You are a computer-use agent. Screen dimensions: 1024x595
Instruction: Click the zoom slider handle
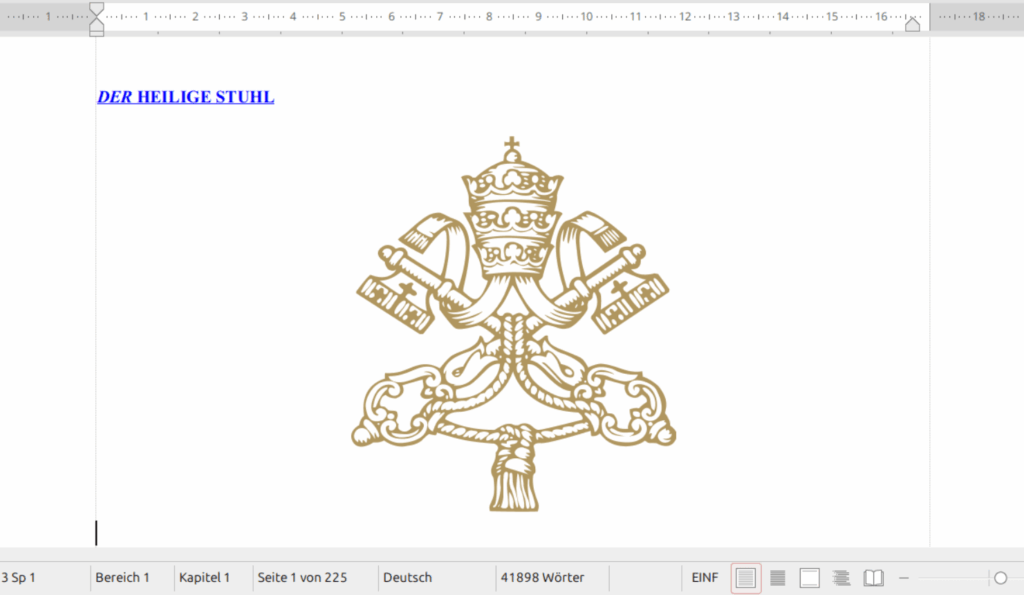coord(1000,578)
